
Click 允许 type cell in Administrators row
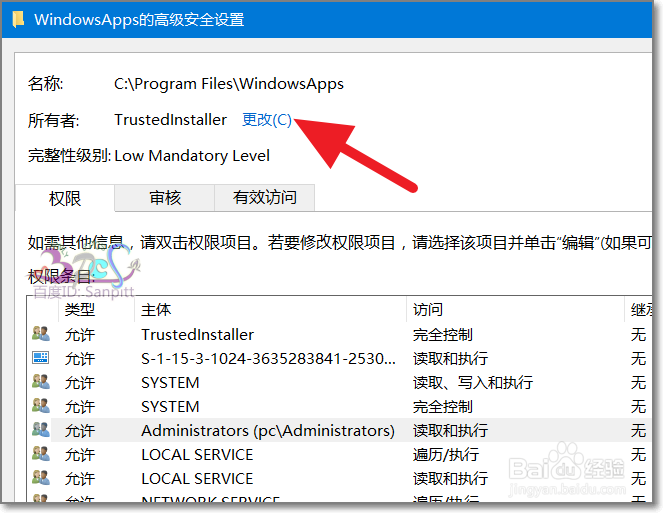click(80, 431)
